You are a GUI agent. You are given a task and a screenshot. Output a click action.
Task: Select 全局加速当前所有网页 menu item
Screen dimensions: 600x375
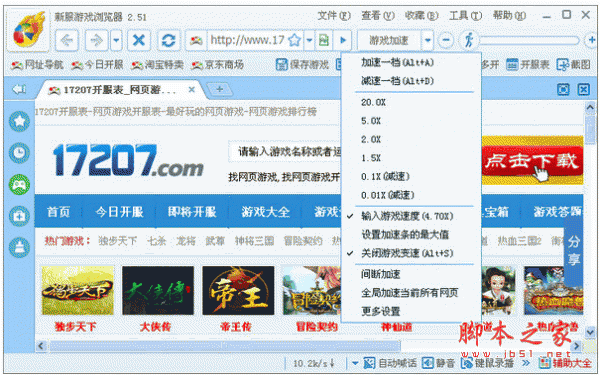[x=411, y=293]
